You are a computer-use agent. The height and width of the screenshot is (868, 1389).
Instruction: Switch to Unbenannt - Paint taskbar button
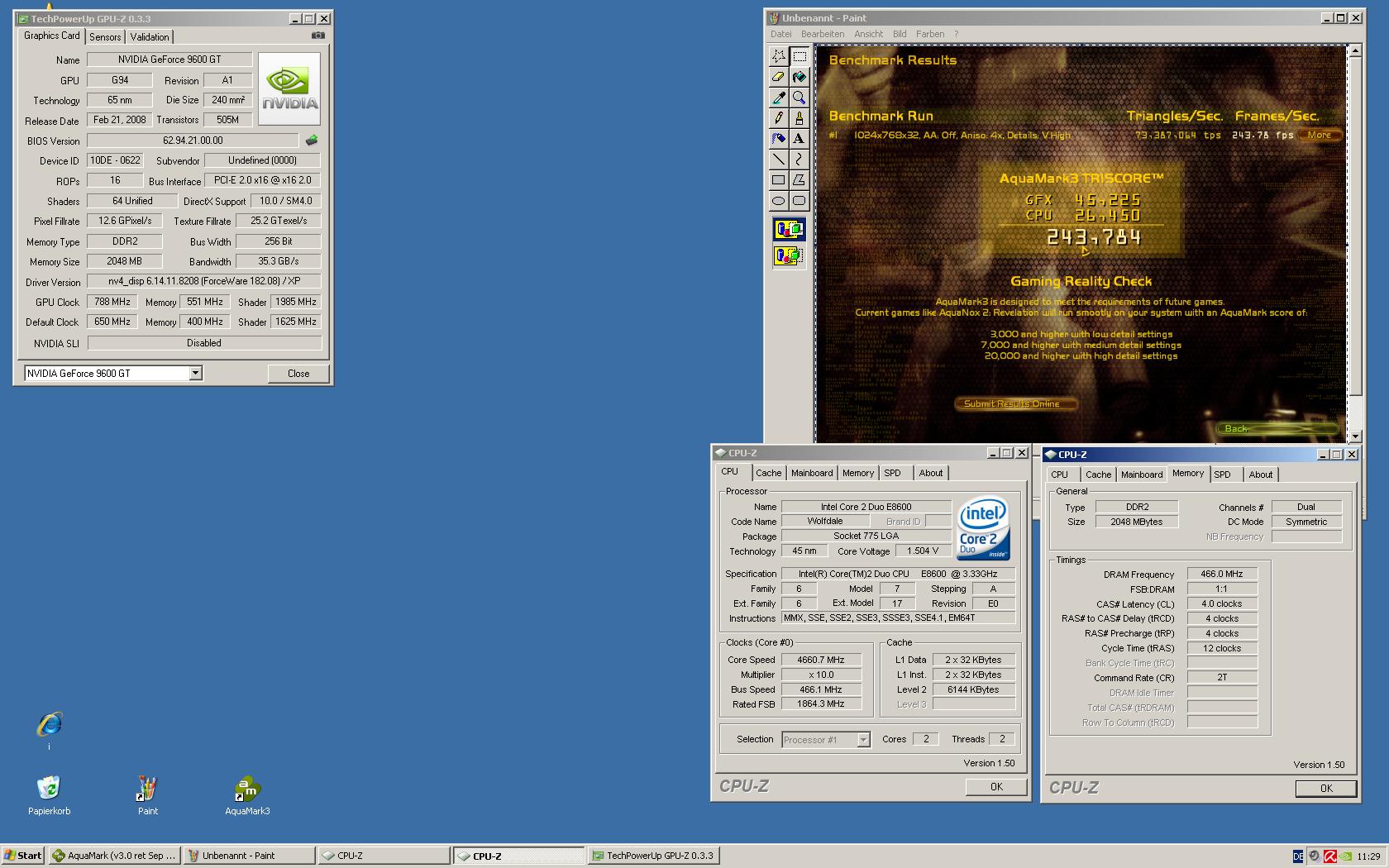point(249,856)
